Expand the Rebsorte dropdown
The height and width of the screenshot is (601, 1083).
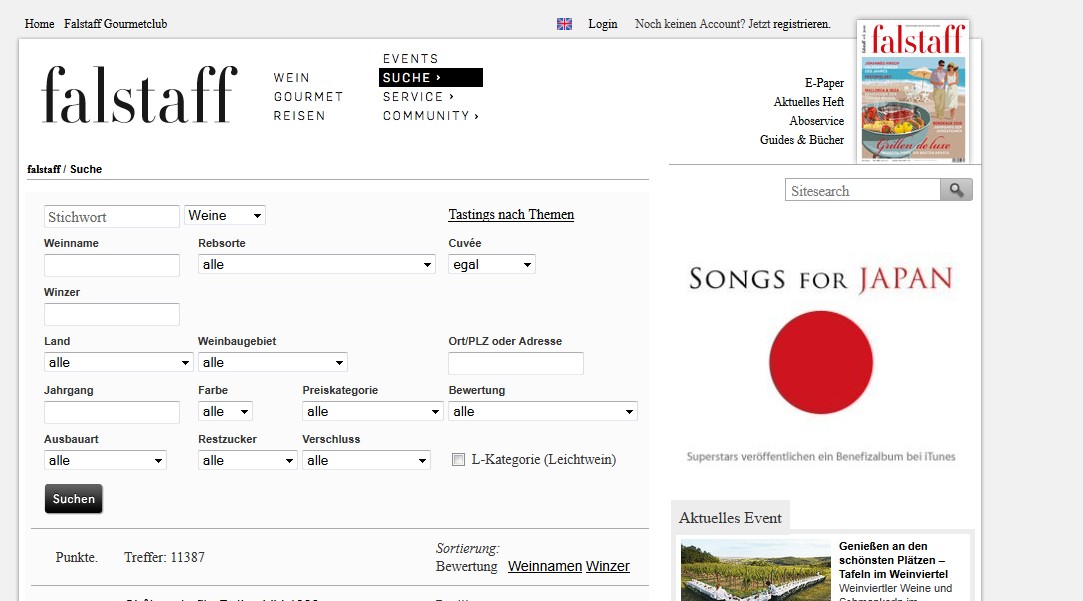click(x=316, y=264)
